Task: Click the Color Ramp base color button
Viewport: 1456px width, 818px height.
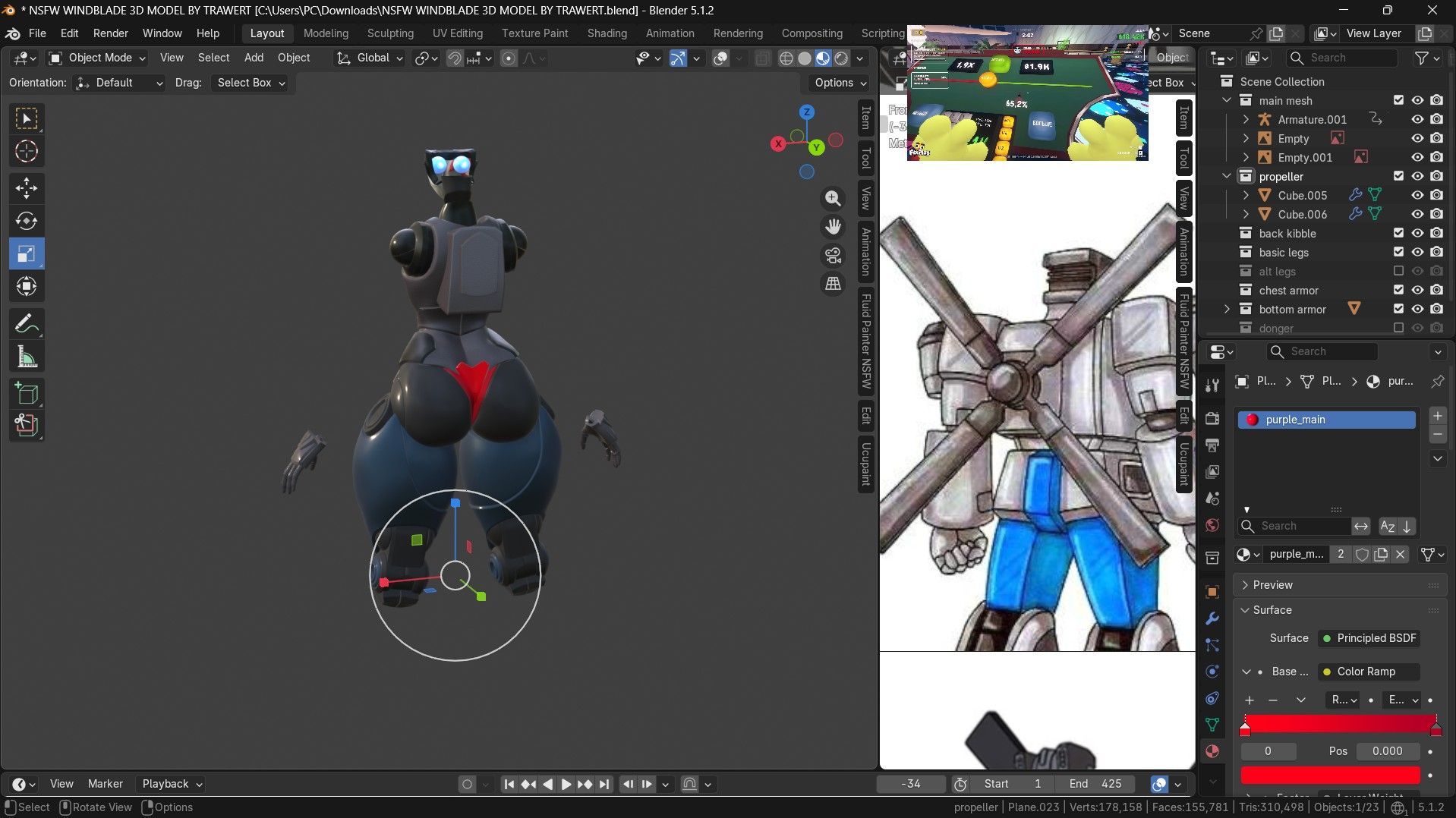Action: click(x=1369, y=672)
